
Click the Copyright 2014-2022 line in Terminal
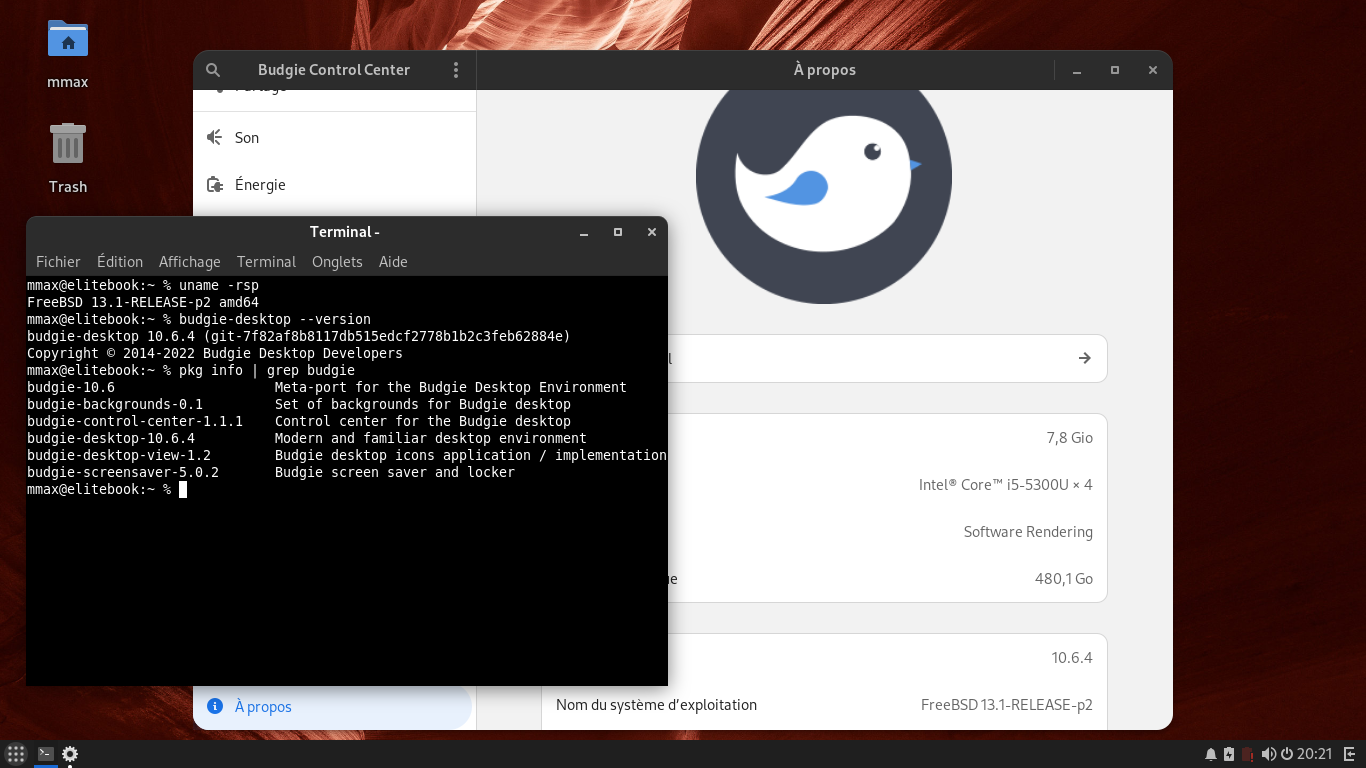tap(215, 353)
